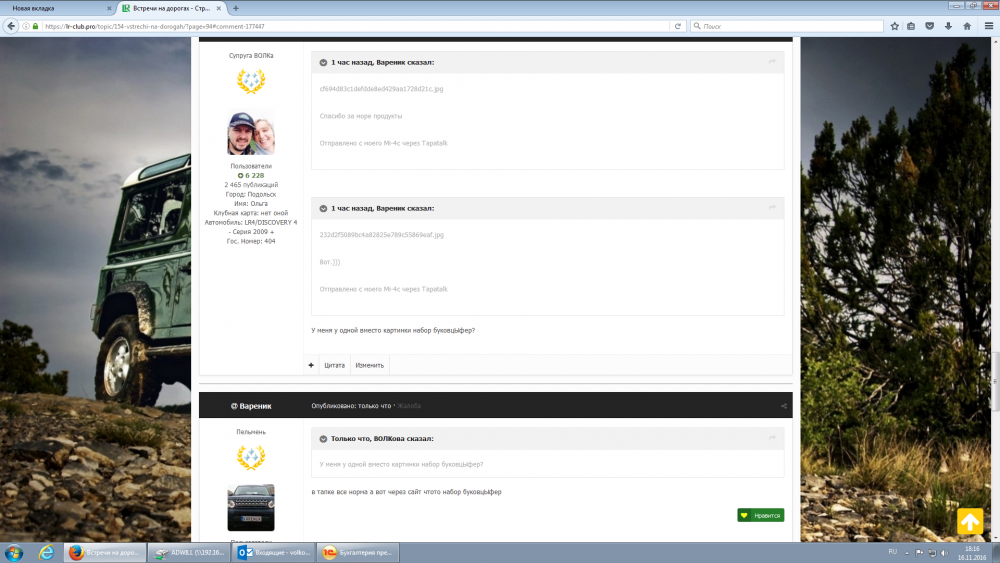Collapse the second Вареник quote block

(x=323, y=208)
